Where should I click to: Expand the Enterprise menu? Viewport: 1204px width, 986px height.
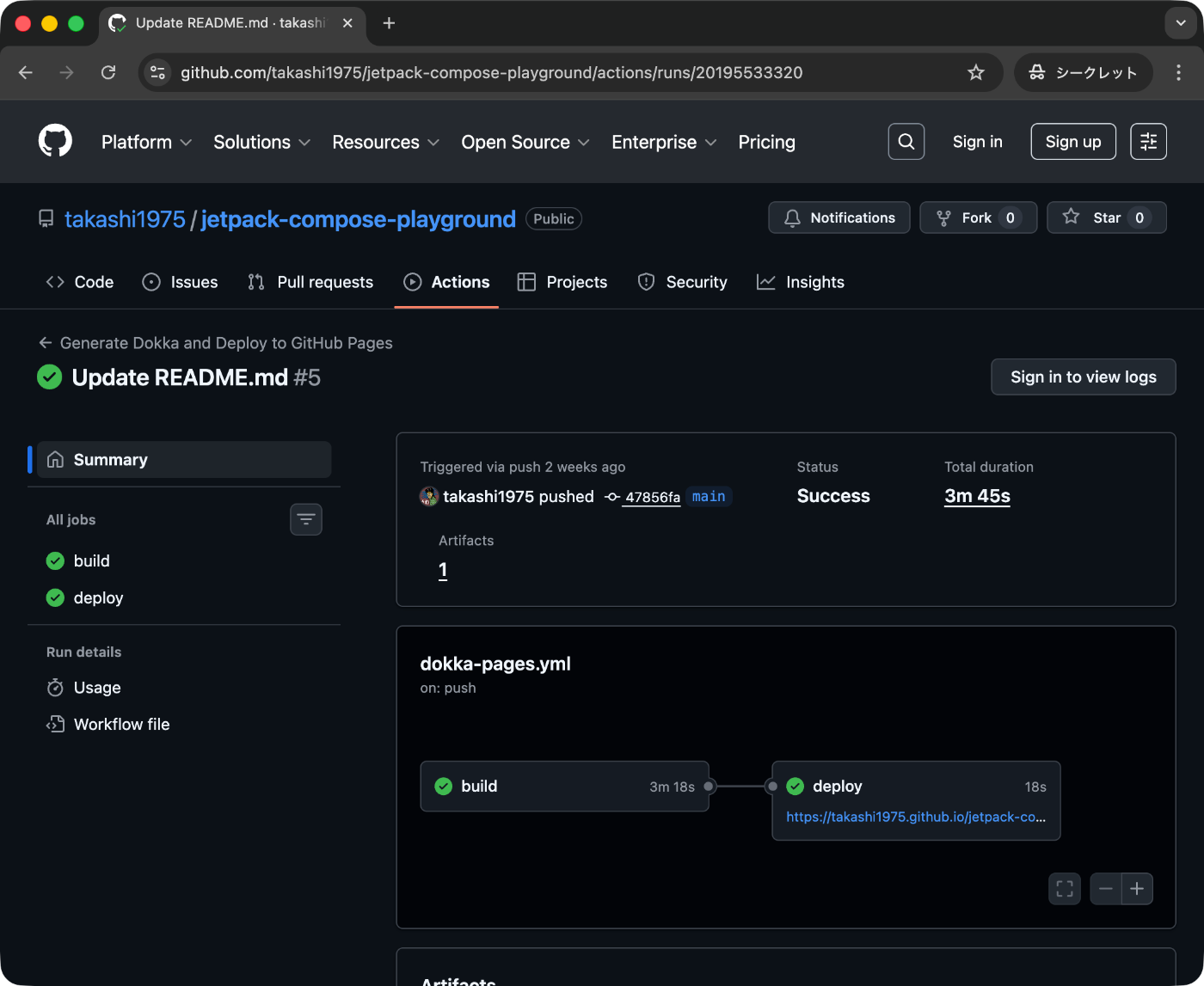coord(664,142)
